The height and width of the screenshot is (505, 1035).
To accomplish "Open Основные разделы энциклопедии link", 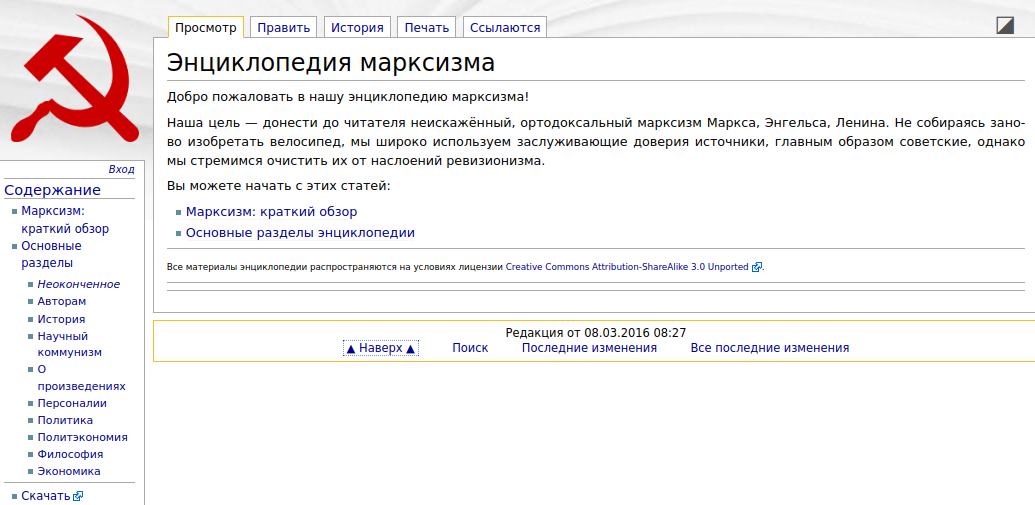I will point(300,233).
